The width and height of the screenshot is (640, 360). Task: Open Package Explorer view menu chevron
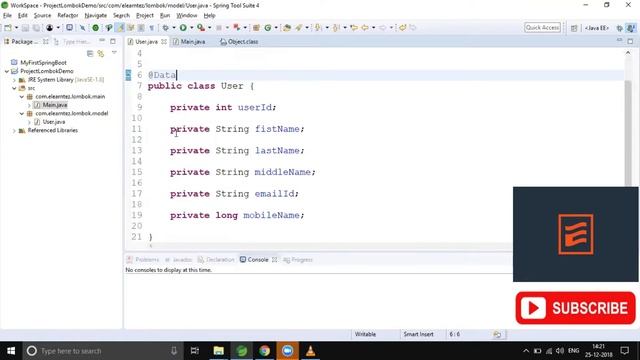click(114, 53)
